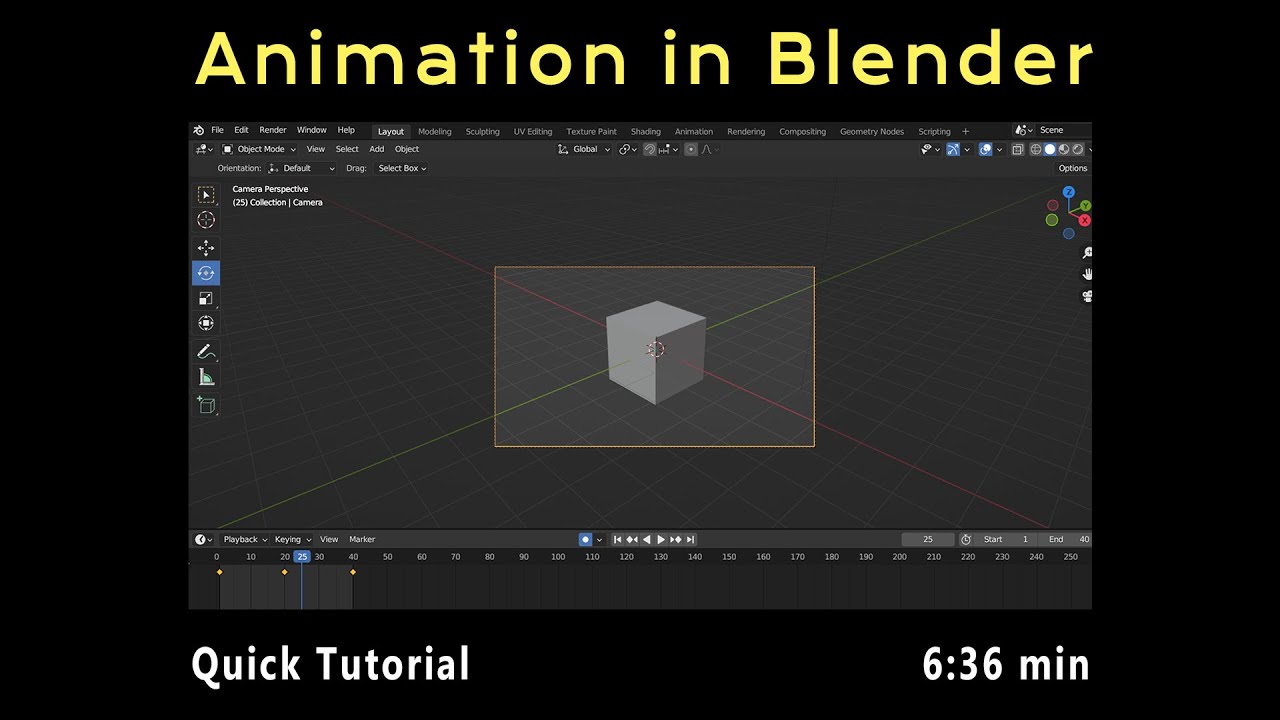Select the Annotate tool
The image size is (1280, 720).
click(x=206, y=352)
